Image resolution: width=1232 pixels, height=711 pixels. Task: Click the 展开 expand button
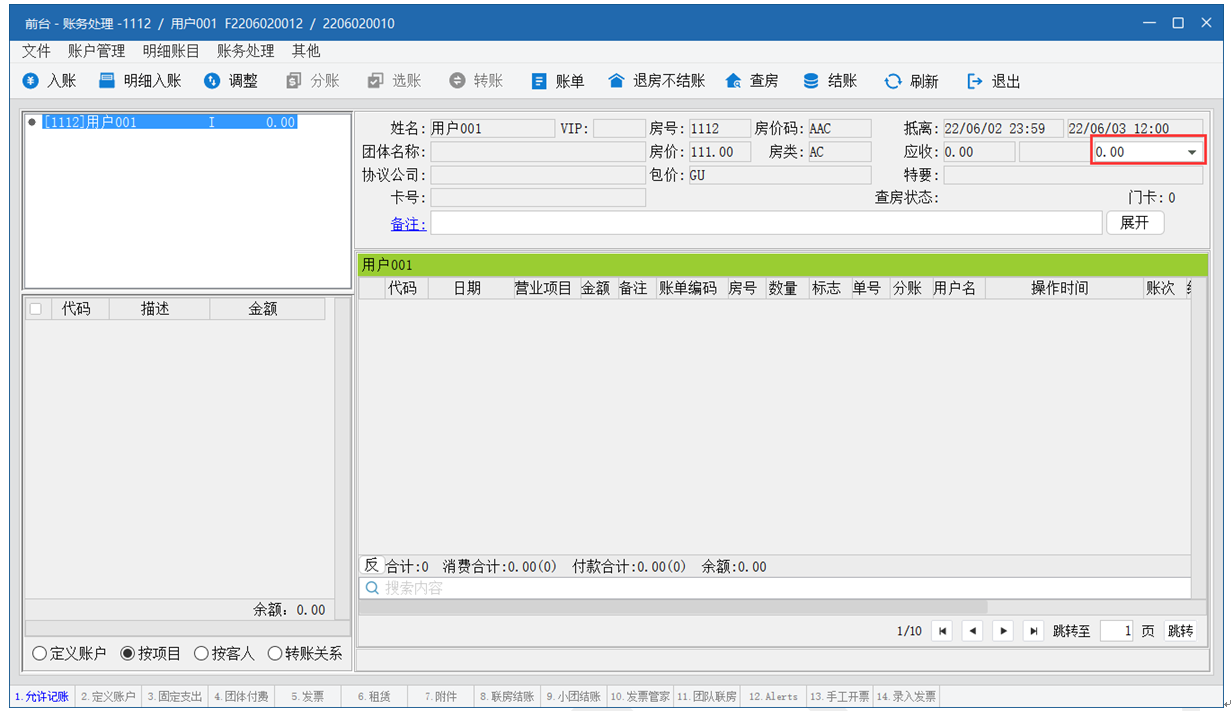pyautogui.click(x=1135, y=223)
